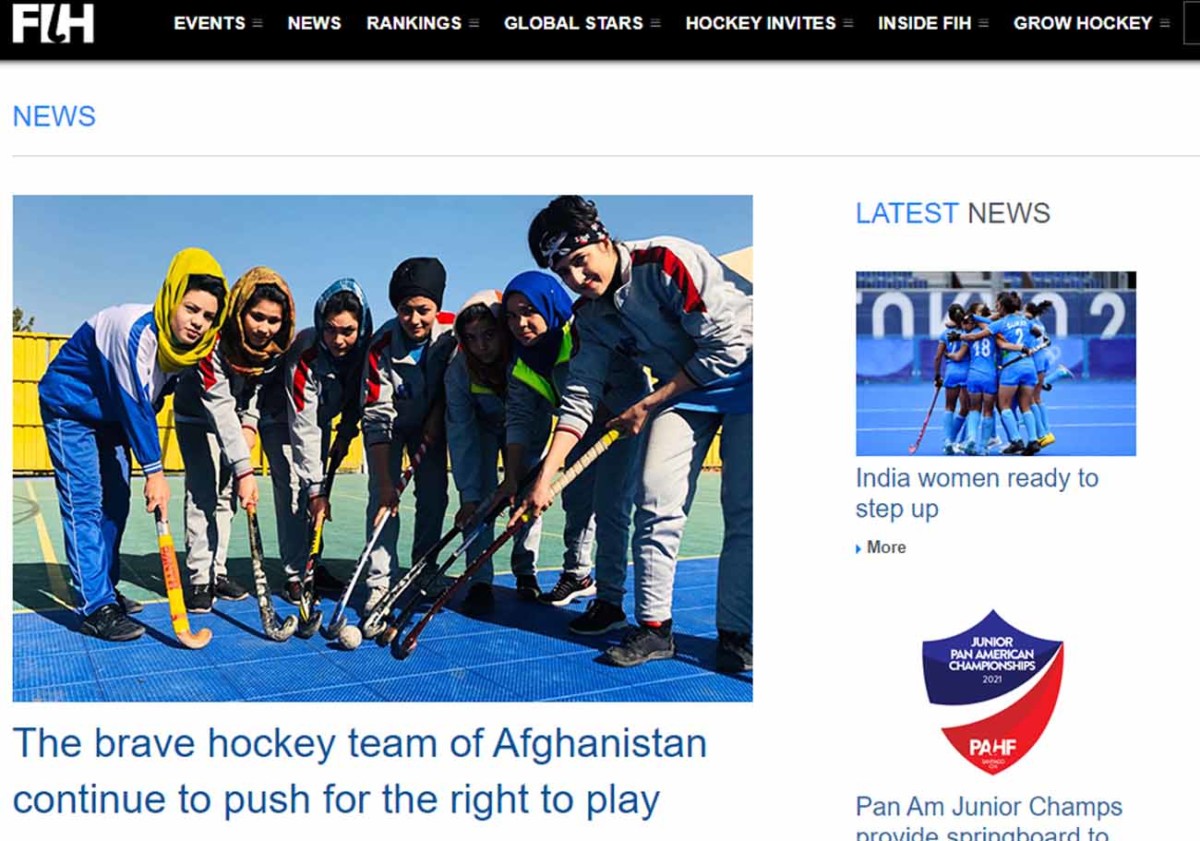Open the News menu item
Image resolution: width=1200 pixels, height=841 pixels.
[314, 23]
